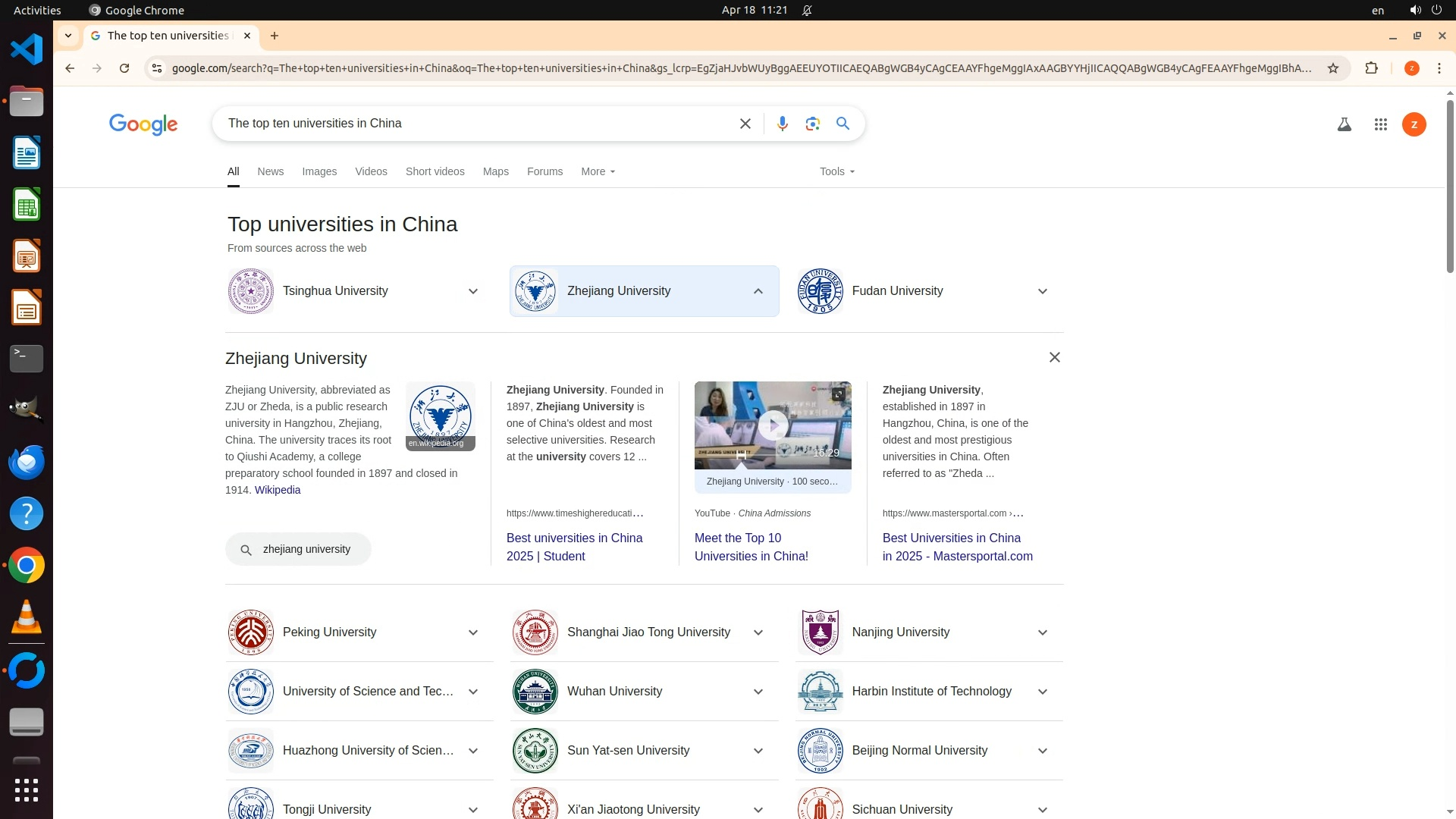Switch to the Images tab
The height and width of the screenshot is (819, 1456).
coord(318,171)
